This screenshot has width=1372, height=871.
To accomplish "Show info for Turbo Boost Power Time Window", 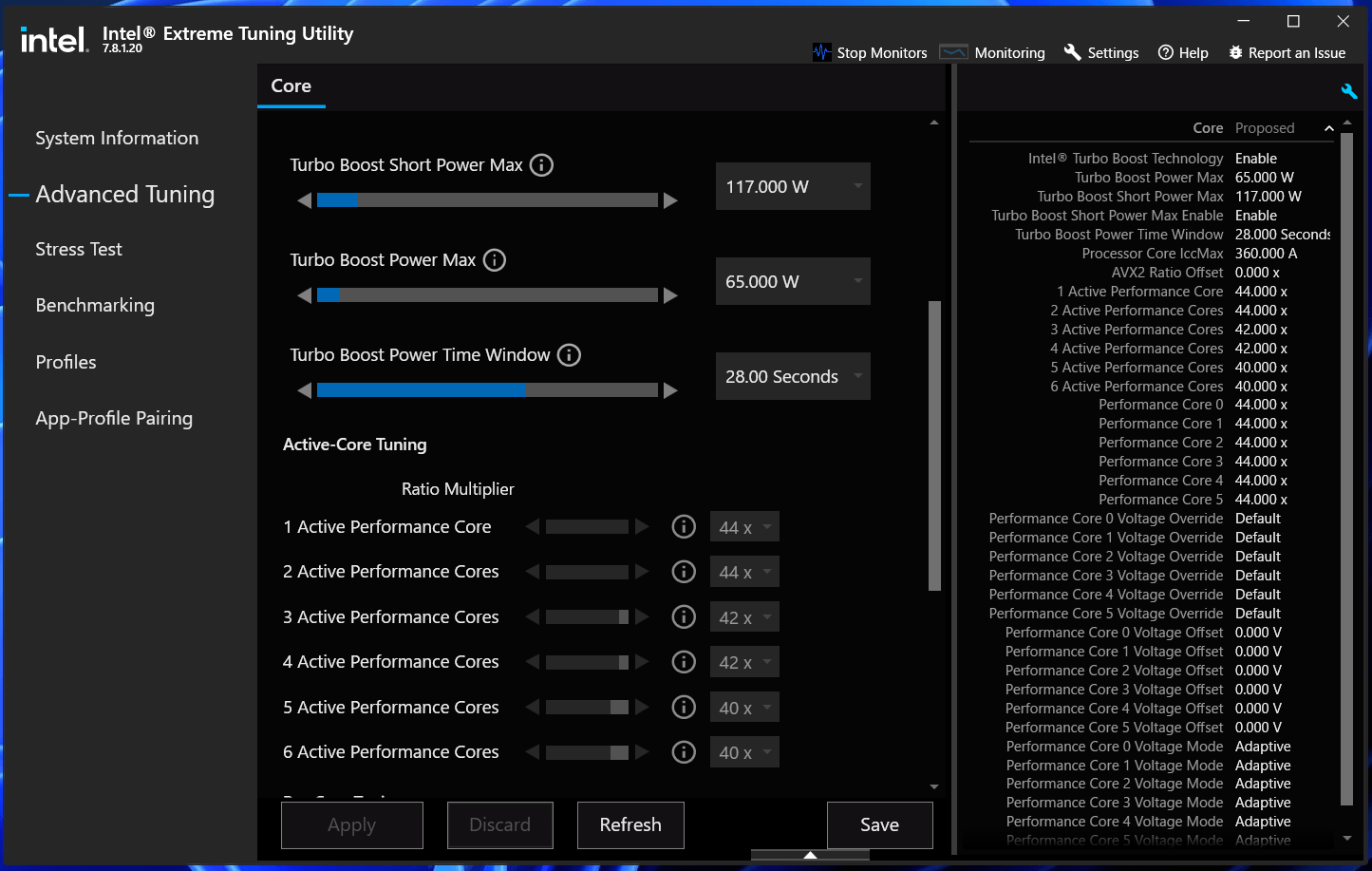I will pos(569,355).
